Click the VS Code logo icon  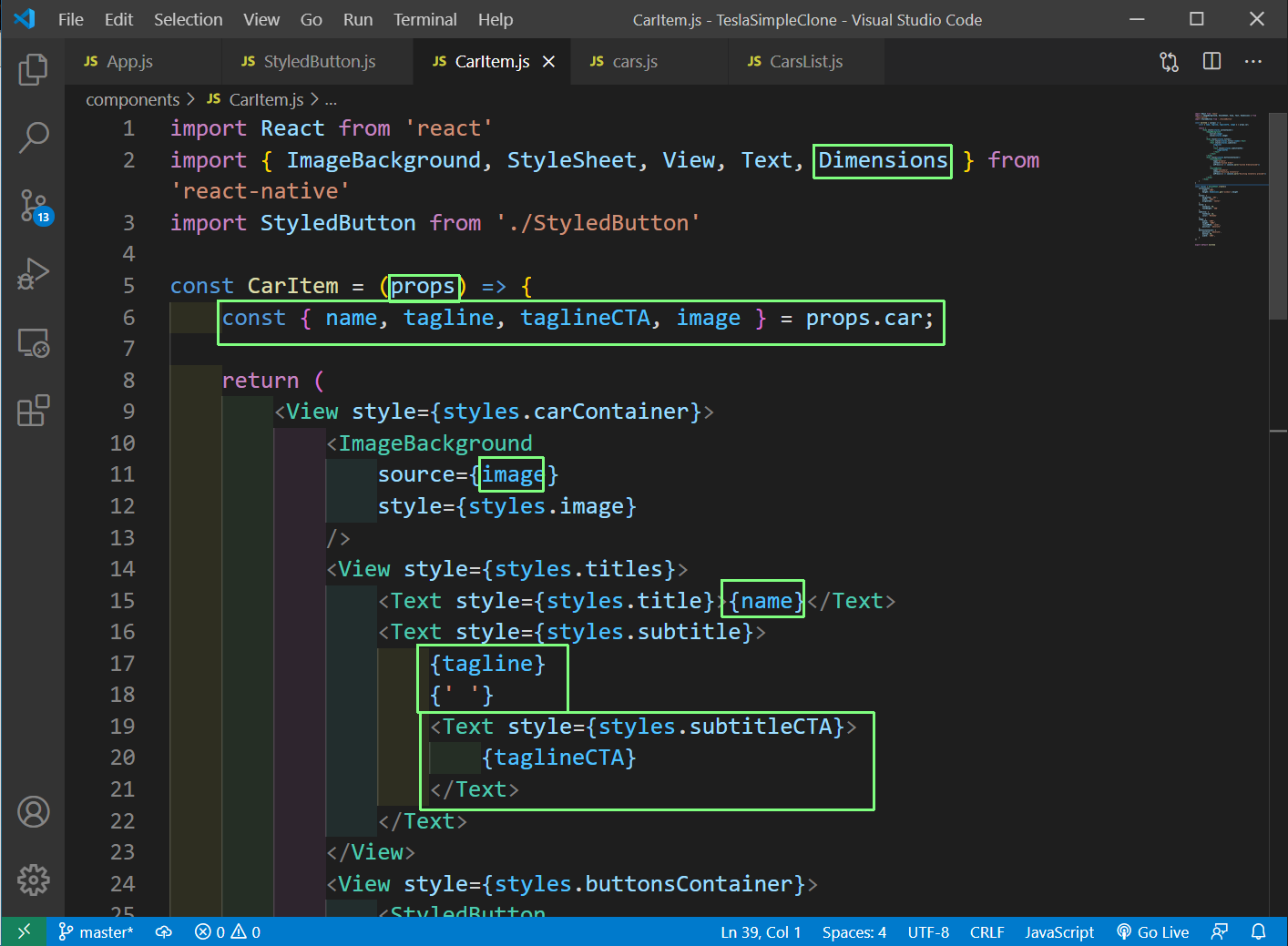(x=25, y=18)
